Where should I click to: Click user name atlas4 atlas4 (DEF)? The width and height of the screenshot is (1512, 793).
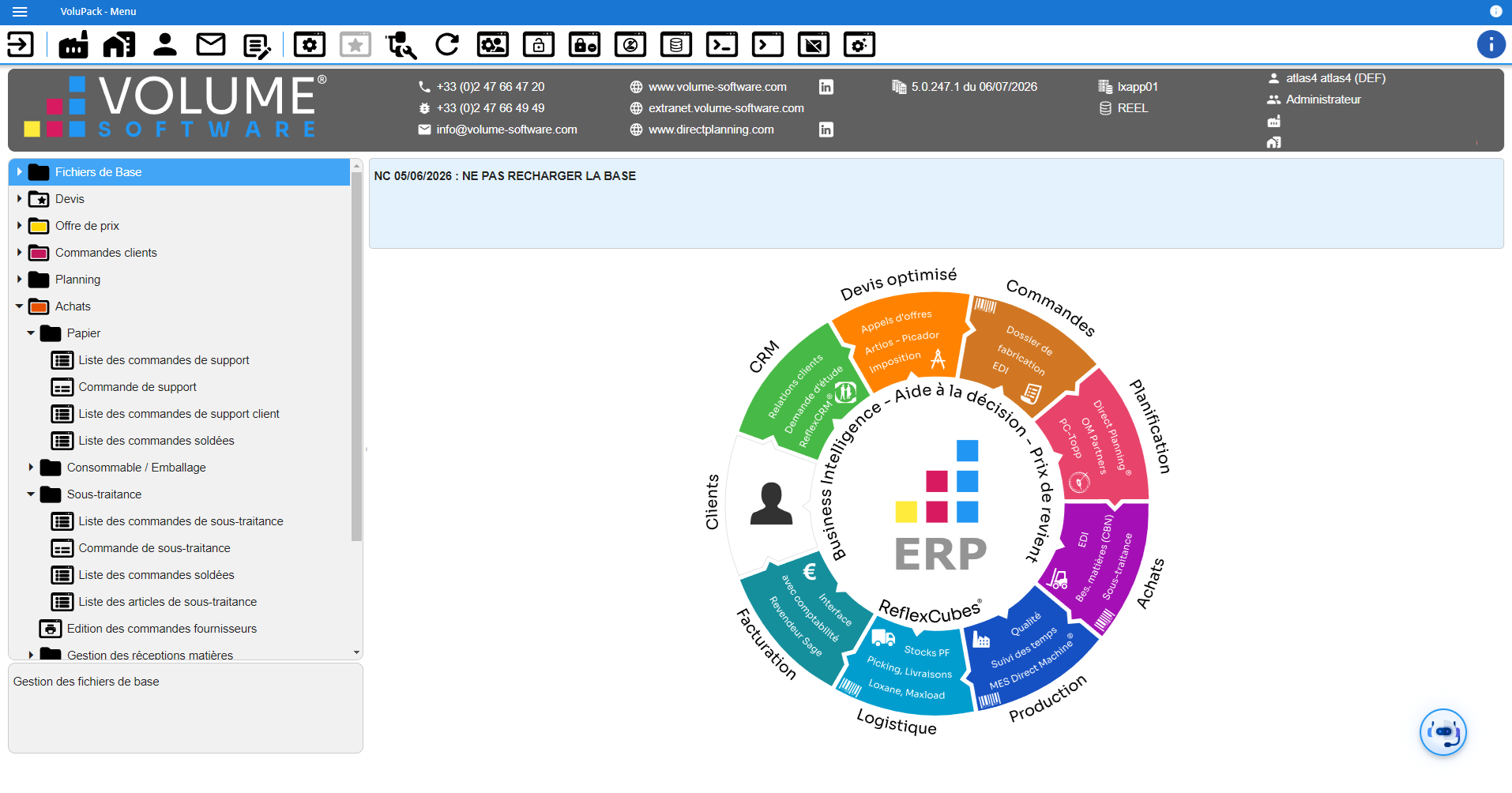tap(1336, 78)
